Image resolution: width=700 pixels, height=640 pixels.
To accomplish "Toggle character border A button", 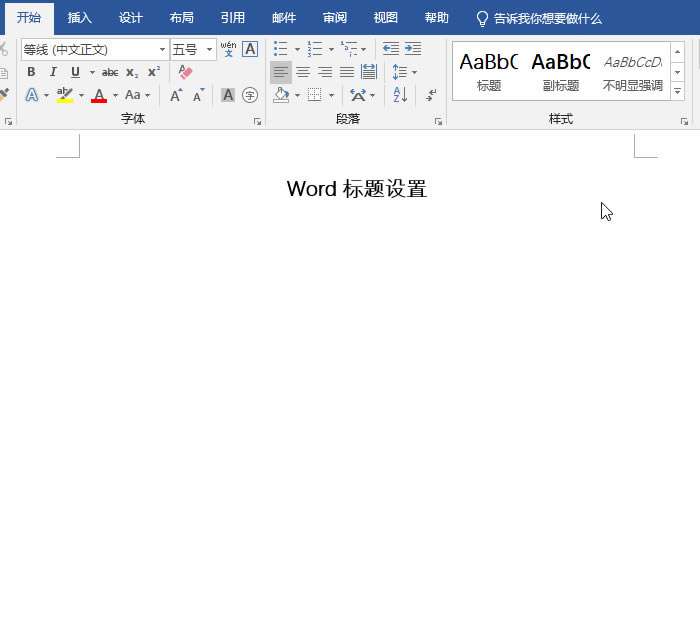I will (x=250, y=49).
